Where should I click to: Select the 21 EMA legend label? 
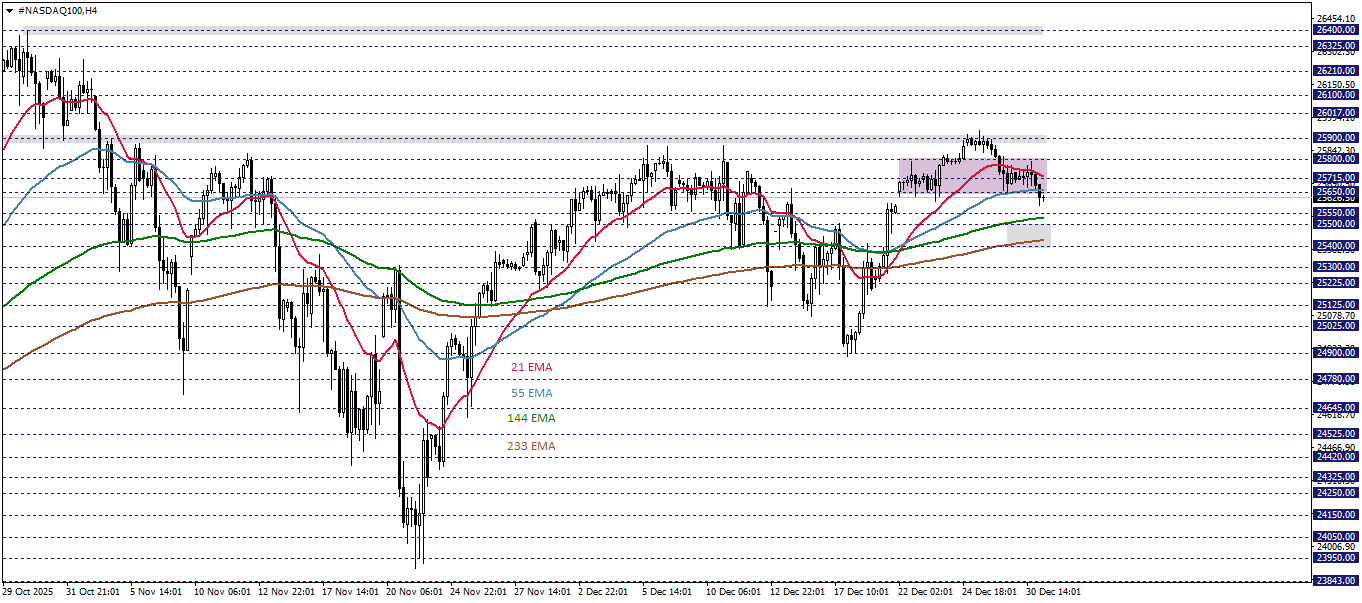[531, 367]
